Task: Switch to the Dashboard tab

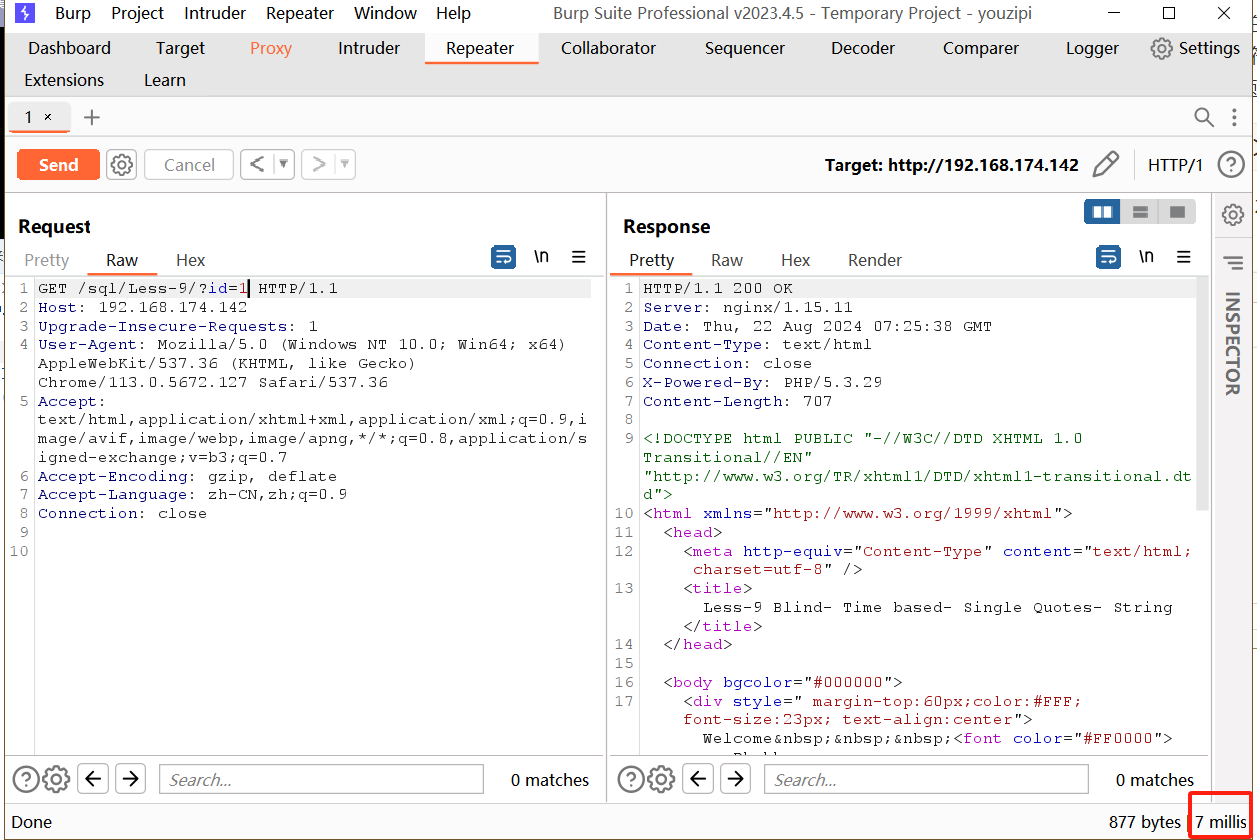Action: pyautogui.click(x=70, y=48)
